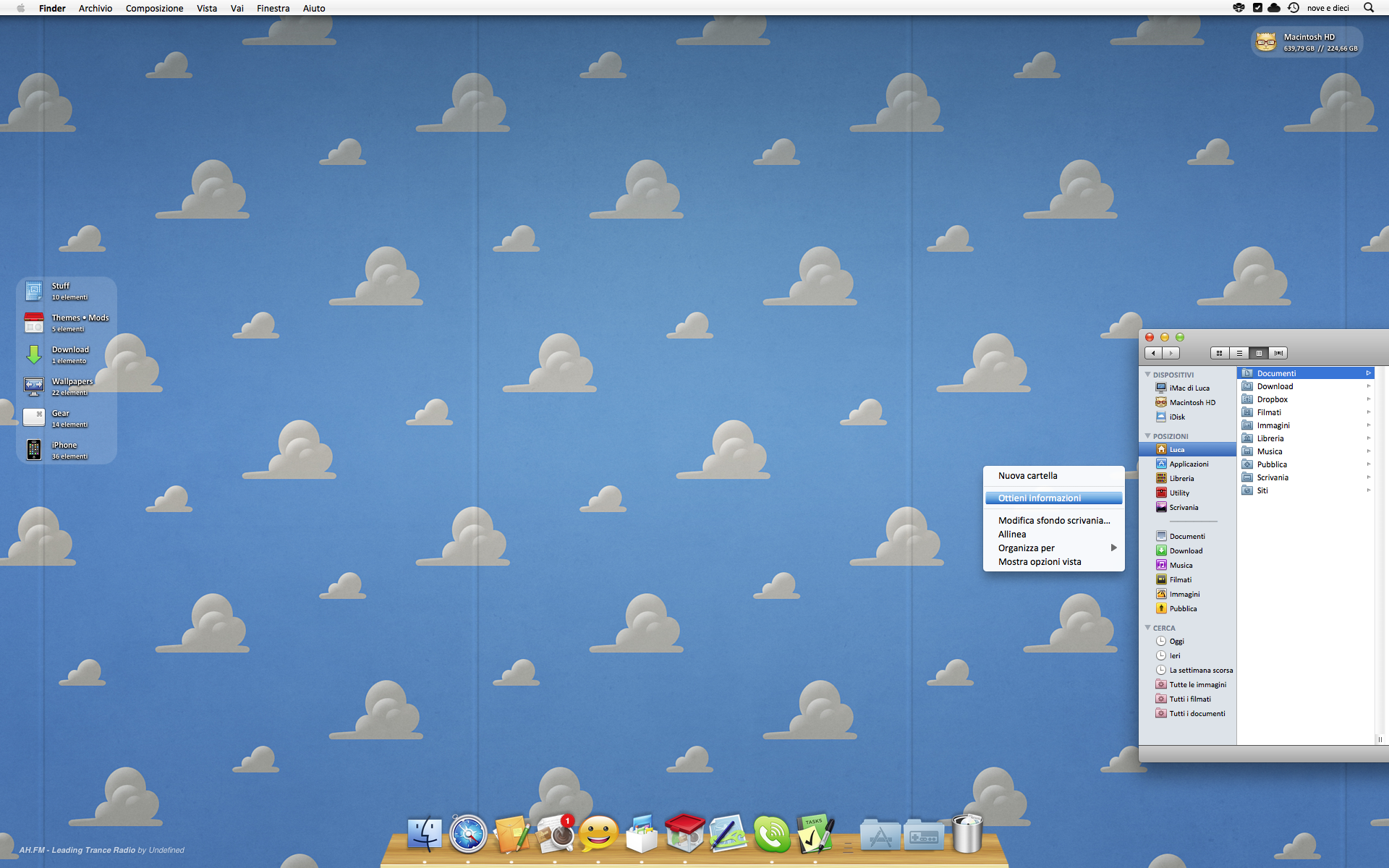Open Spotlight search magnifier
Screen dimensions: 1389x868
tap(1369, 8)
